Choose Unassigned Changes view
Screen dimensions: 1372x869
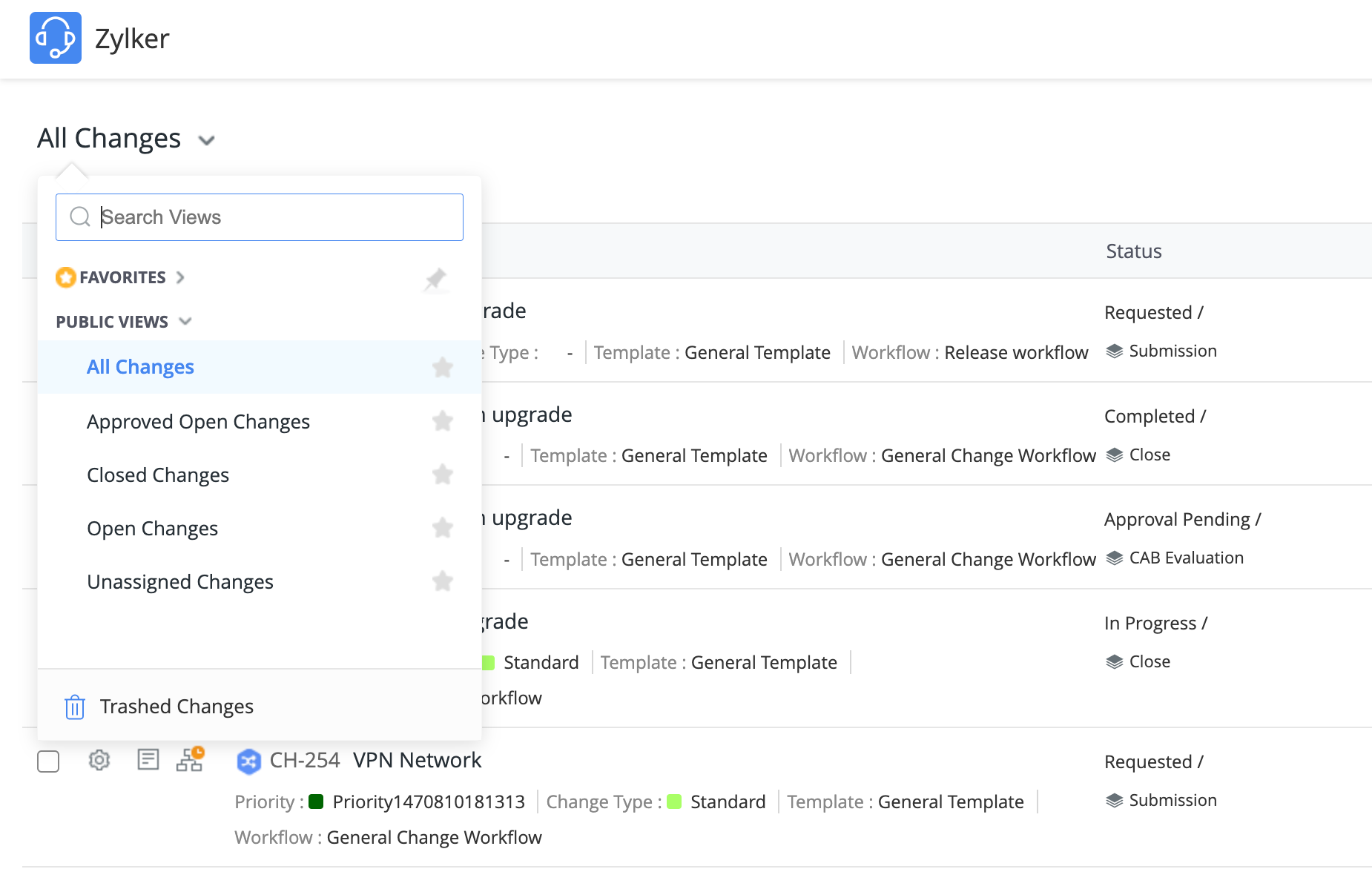(180, 582)
